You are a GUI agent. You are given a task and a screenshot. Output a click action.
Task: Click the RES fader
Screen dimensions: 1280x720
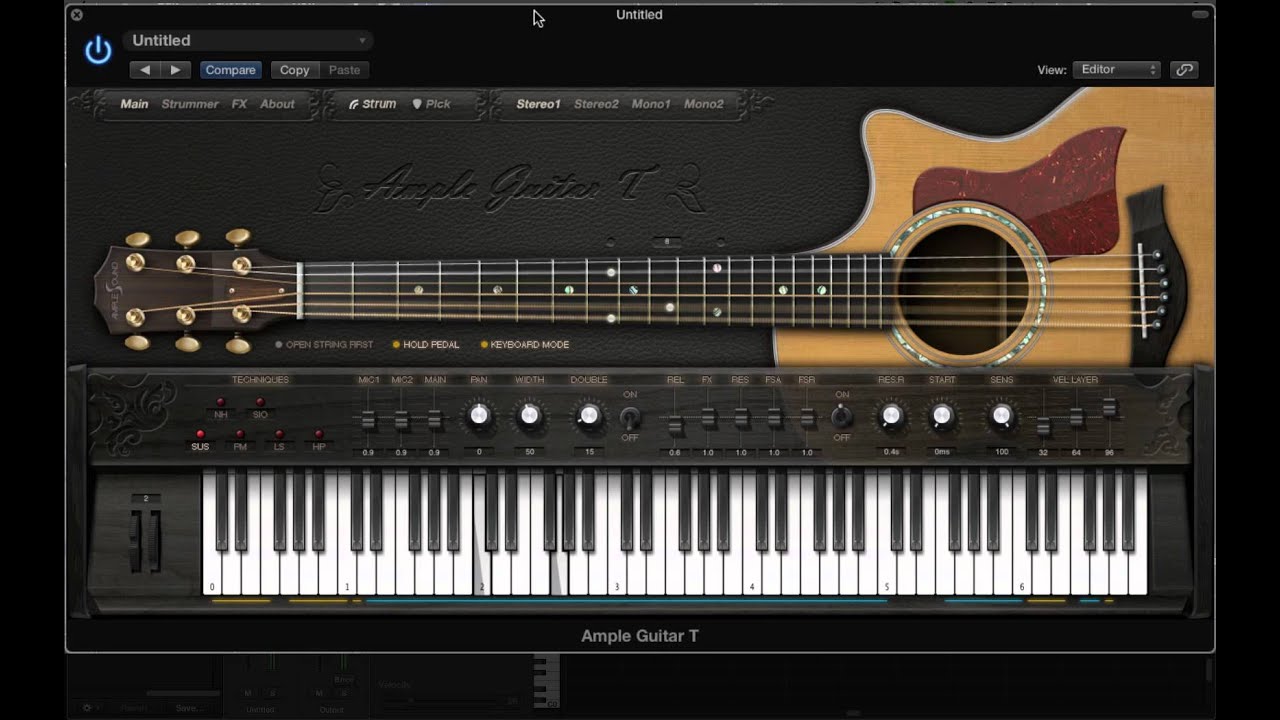[x=741, y=418]
